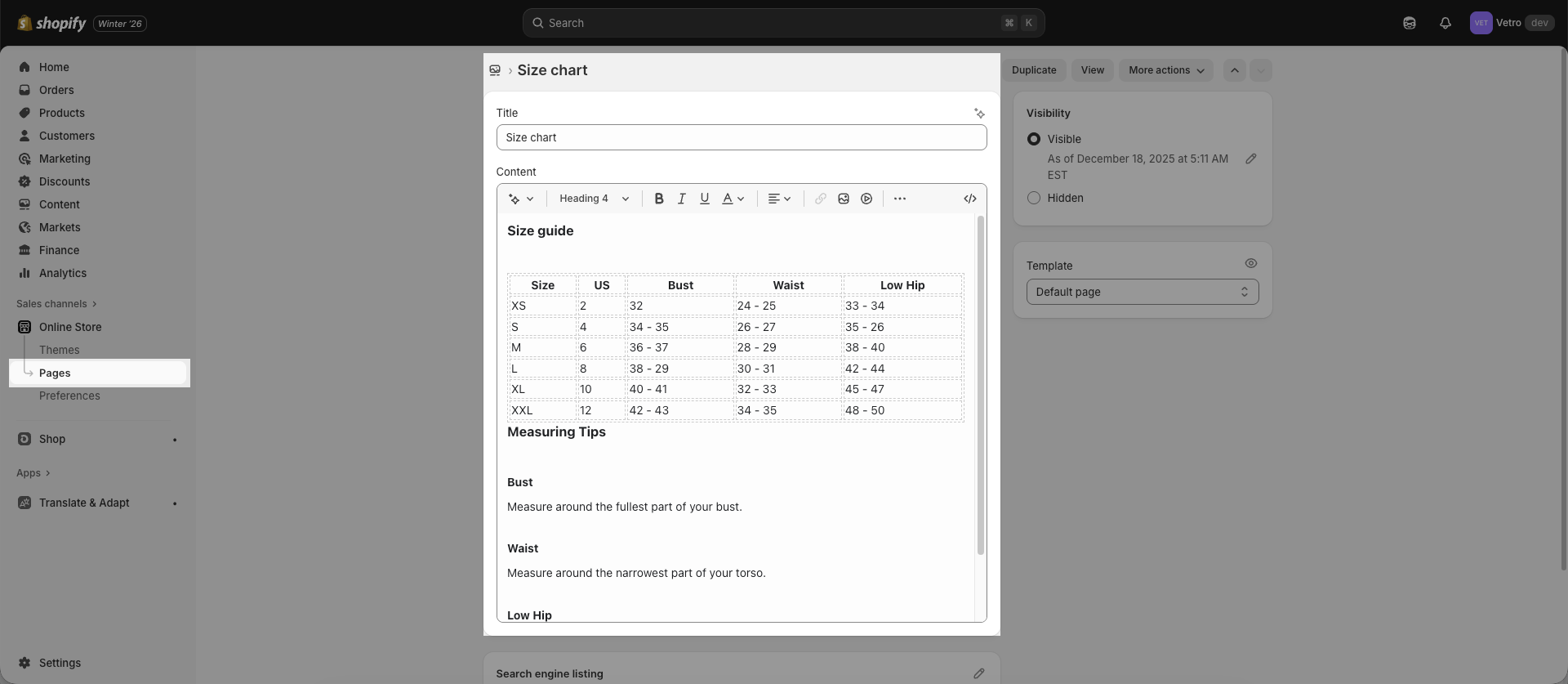Set the page visibility to Hidden
This screenshot has height=684, width=1568.
pos(1034,198)
